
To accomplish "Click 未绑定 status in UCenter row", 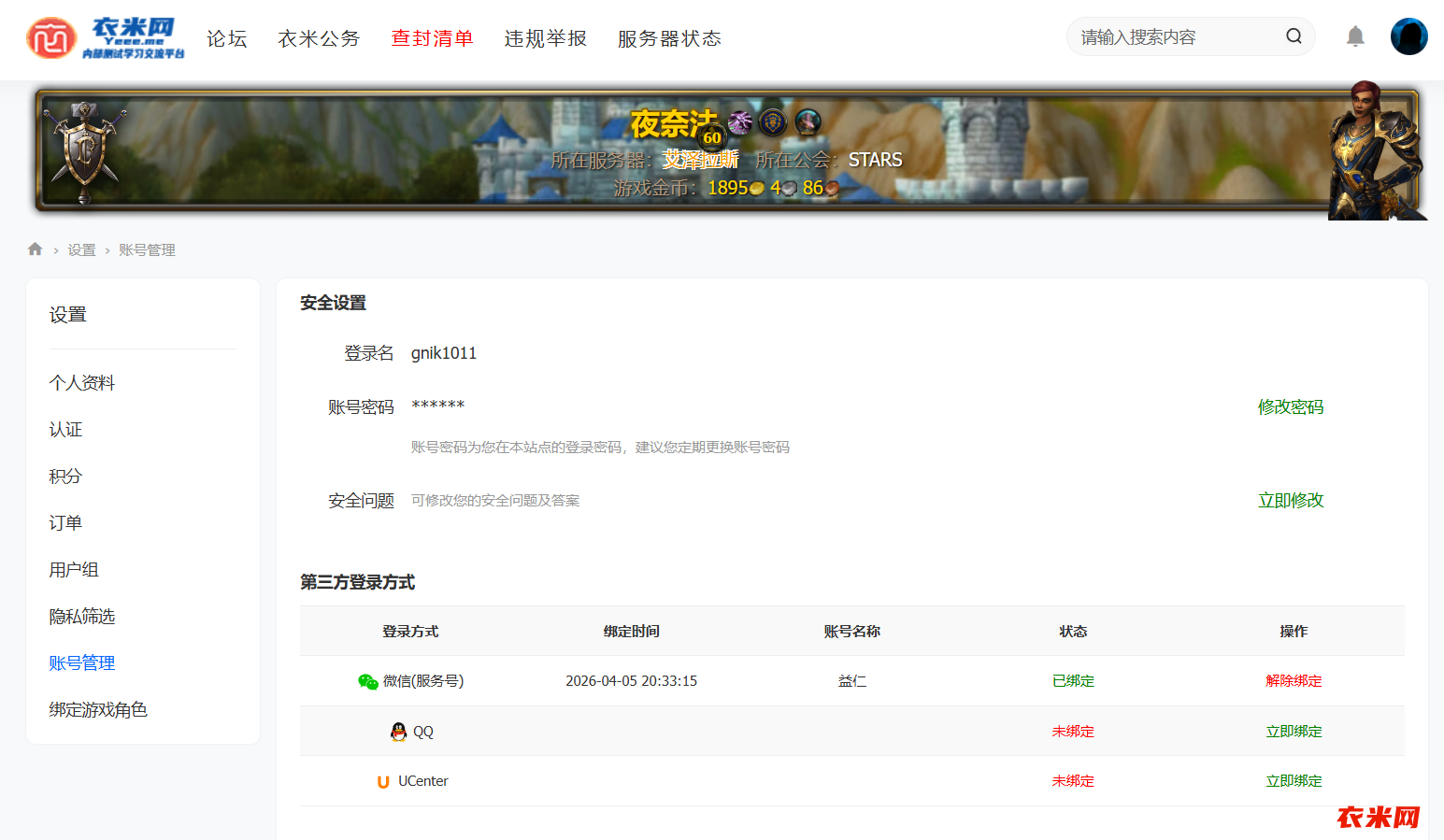I will (1073, 781).
